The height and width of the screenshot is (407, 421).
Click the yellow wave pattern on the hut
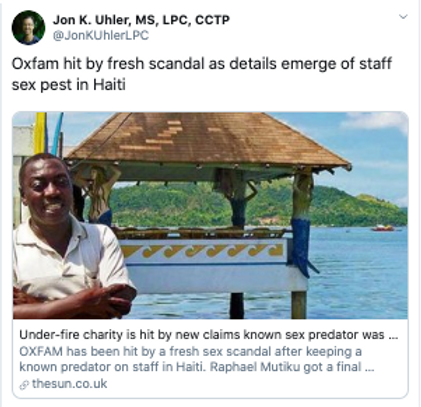click(203, 250)
